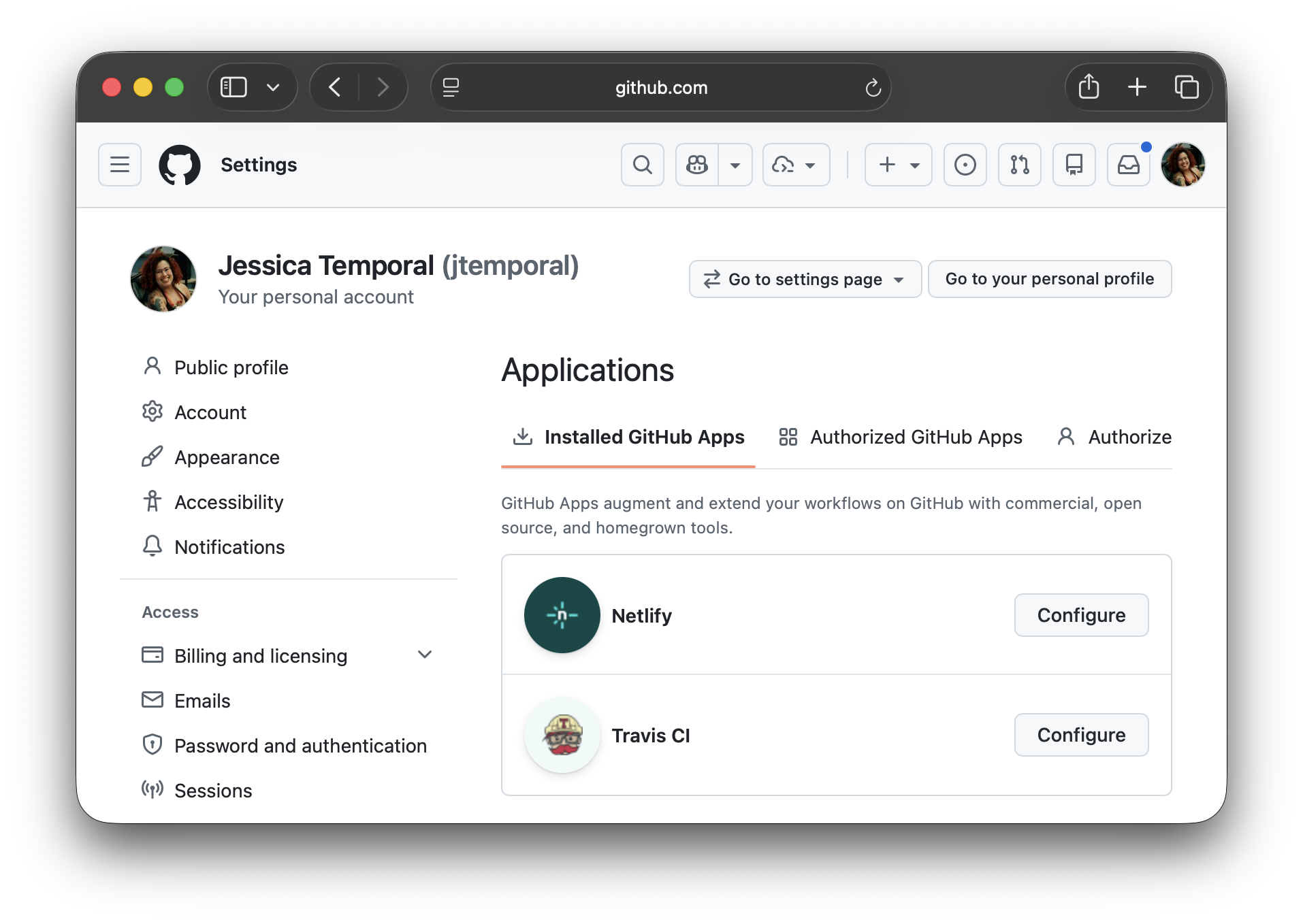Configure the Netlify app

point(1081,615)
